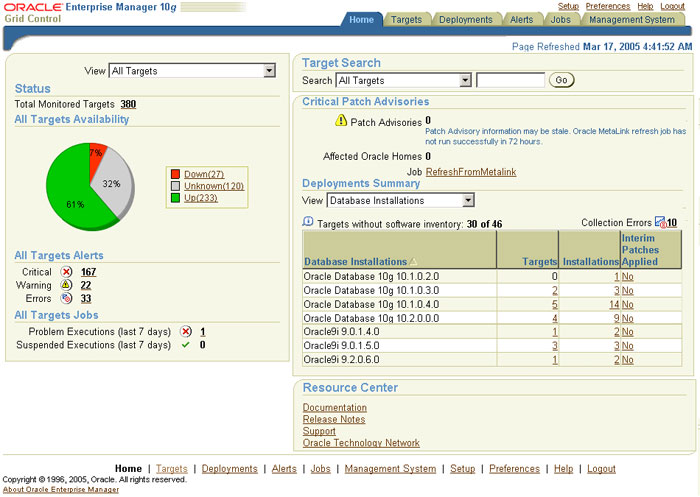700x497 pixels.
Task: Click the Errors alerts icon
Action: coord(66,298)
